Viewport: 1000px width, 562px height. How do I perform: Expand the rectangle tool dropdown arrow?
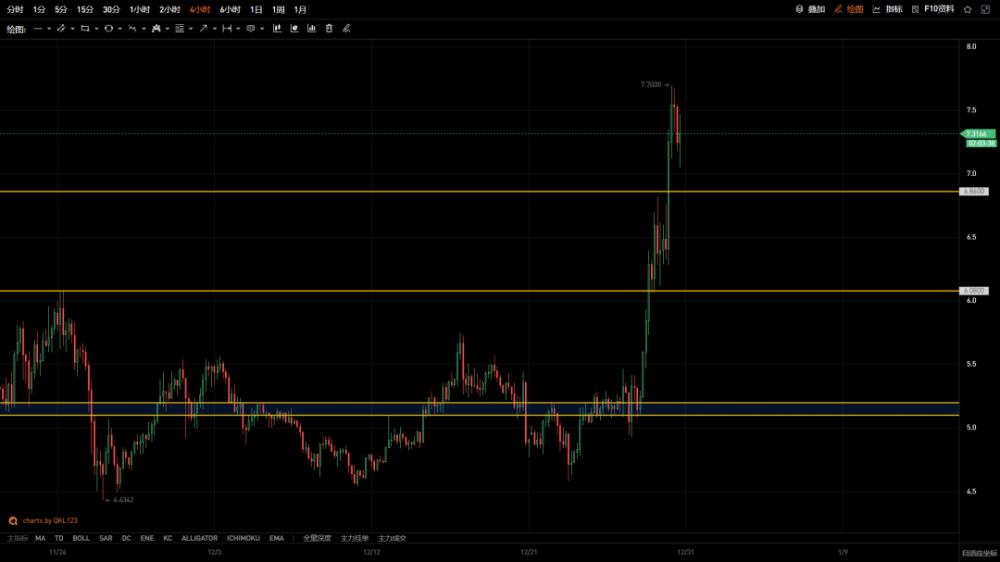(x=96, y=29)
